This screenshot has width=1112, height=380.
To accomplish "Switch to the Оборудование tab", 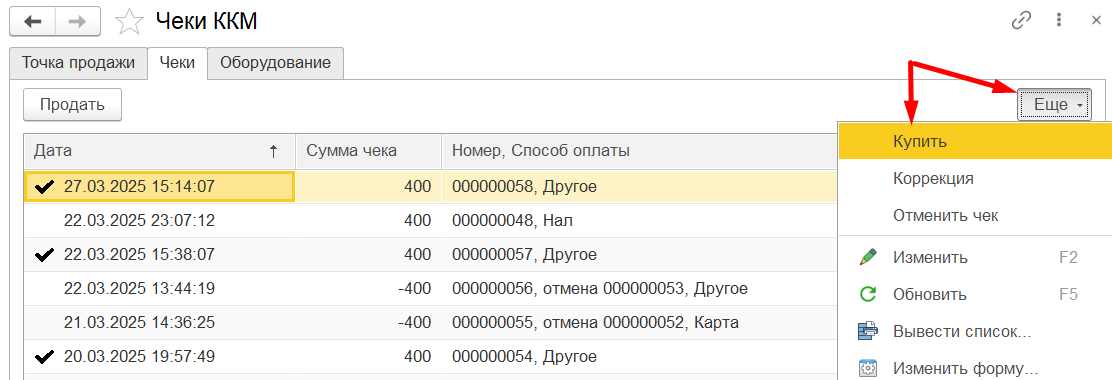I will [x=275, y=62].
